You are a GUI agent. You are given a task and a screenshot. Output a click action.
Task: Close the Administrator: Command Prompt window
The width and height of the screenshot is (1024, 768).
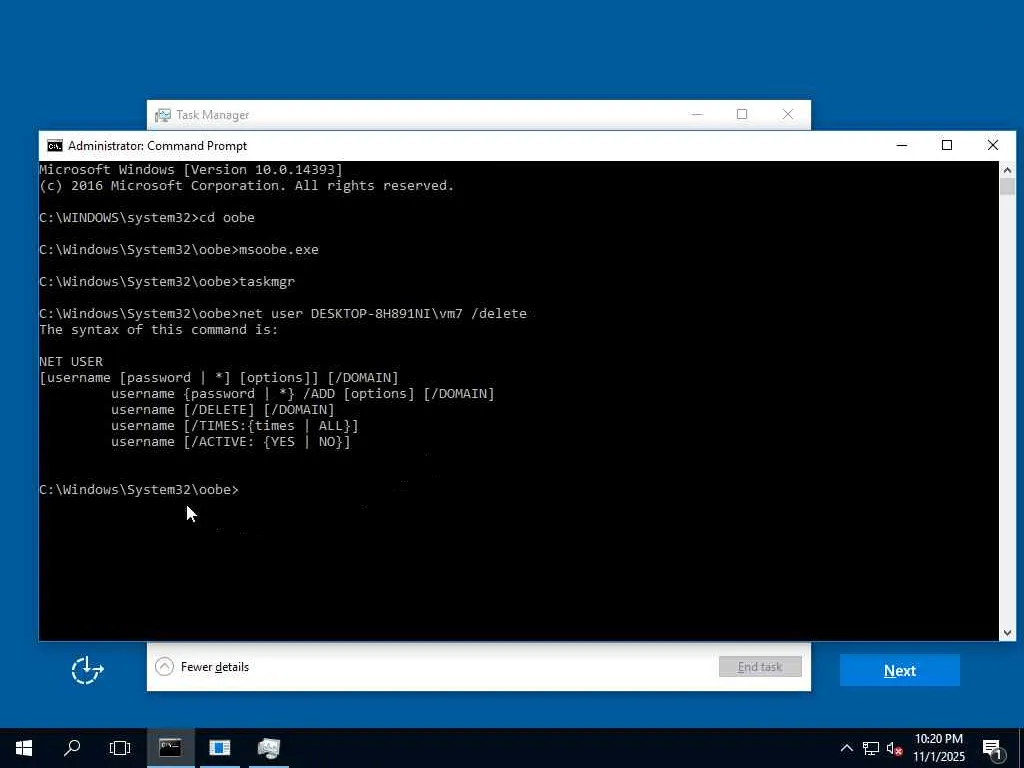(x=993, y=146)
